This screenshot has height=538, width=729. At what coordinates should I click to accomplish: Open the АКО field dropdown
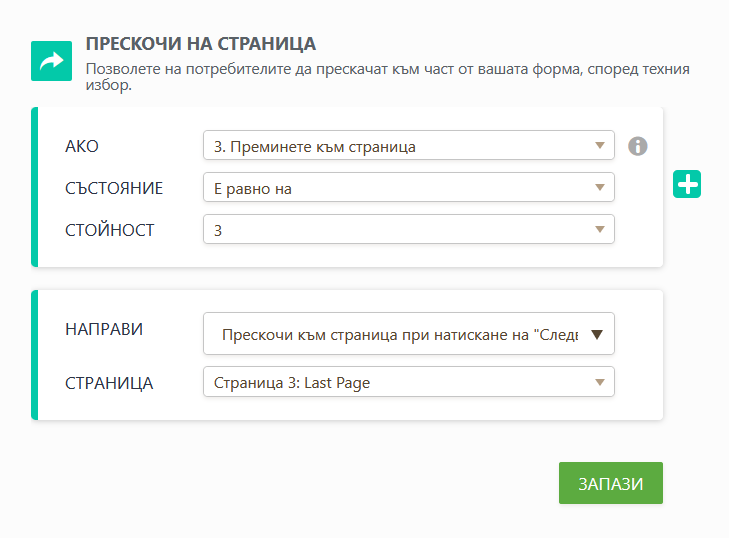(x=408, y=146)
